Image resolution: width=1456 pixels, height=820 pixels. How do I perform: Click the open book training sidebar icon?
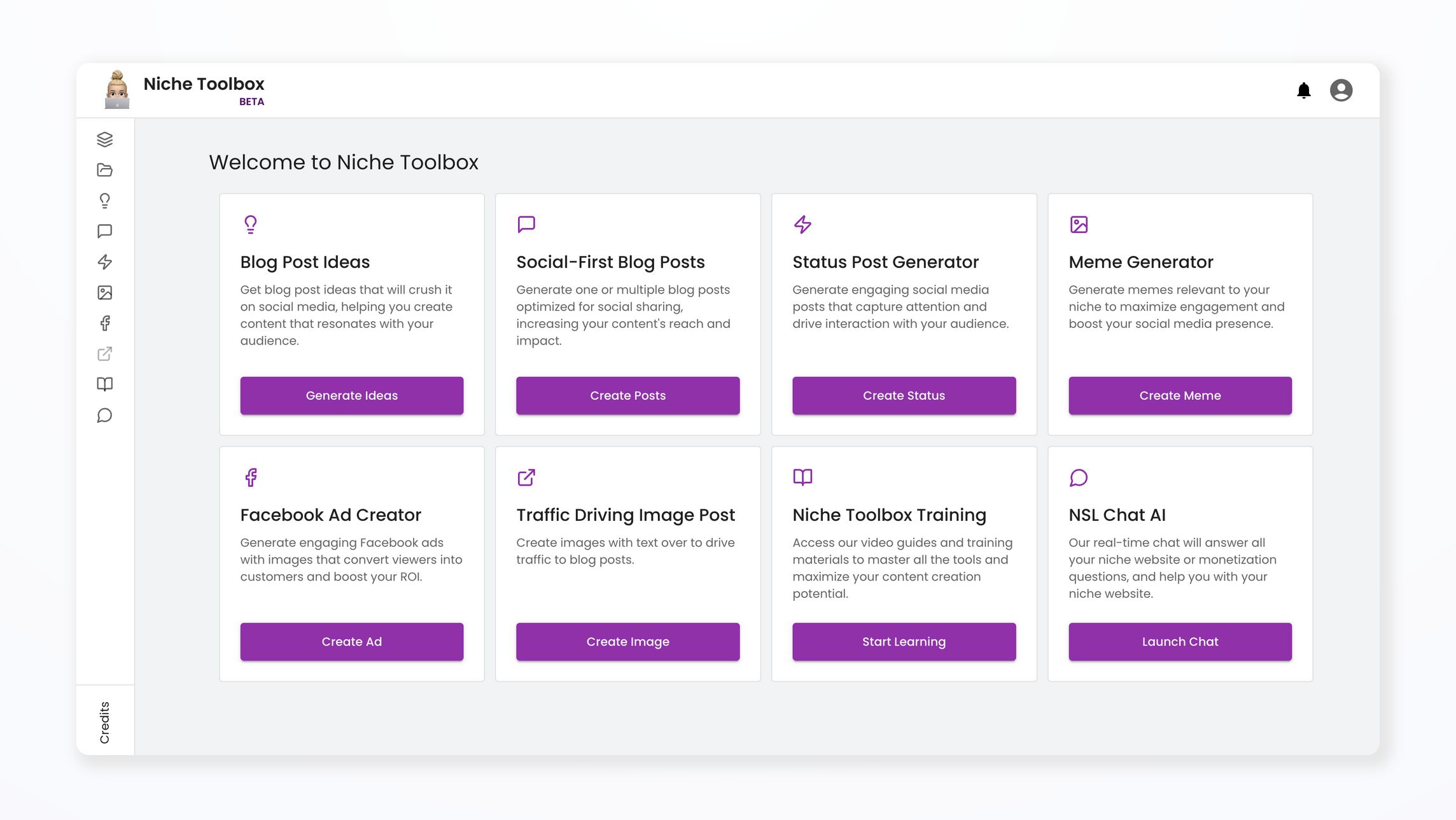[105, 384]
